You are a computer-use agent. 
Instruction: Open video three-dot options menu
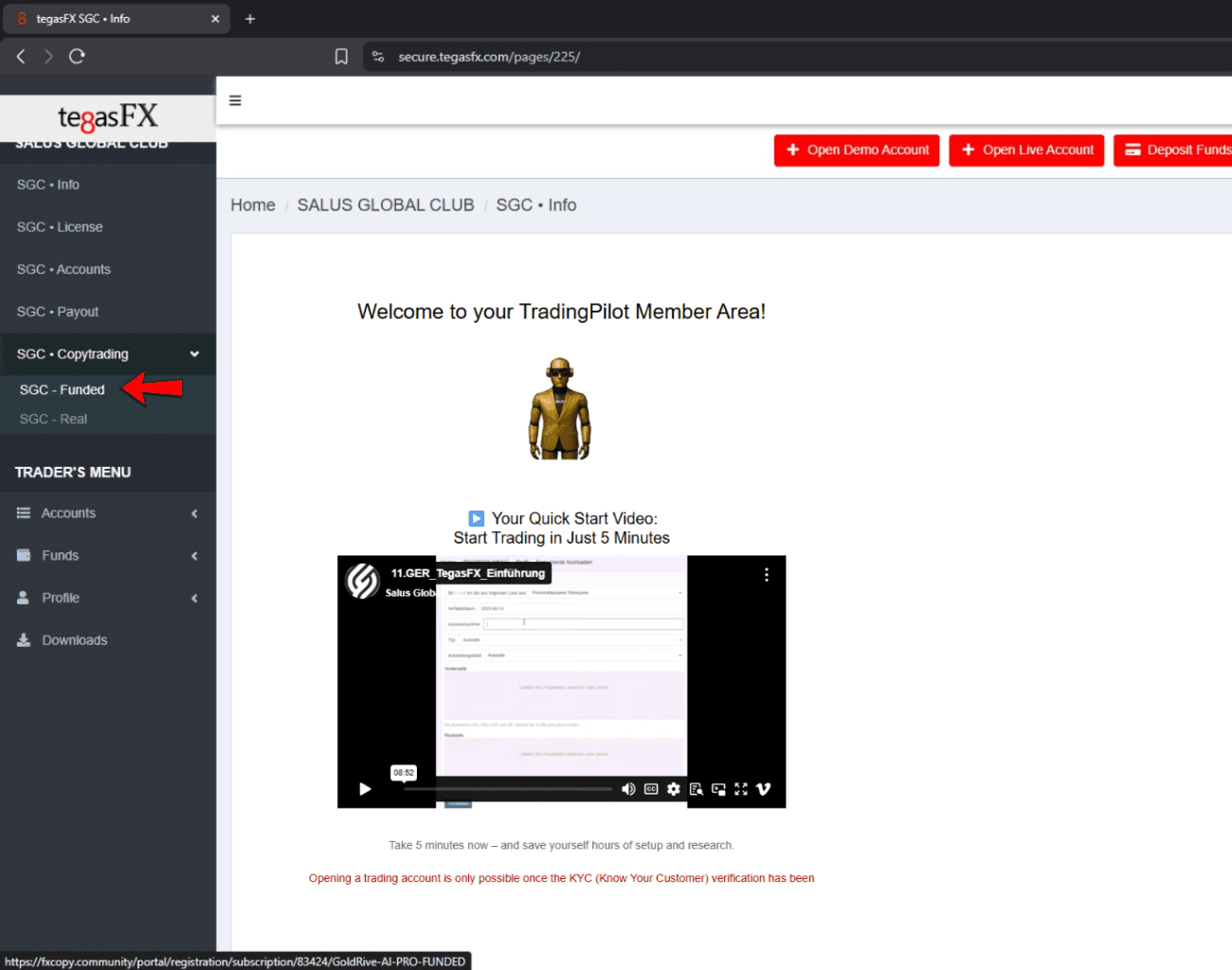pos(767,574)
